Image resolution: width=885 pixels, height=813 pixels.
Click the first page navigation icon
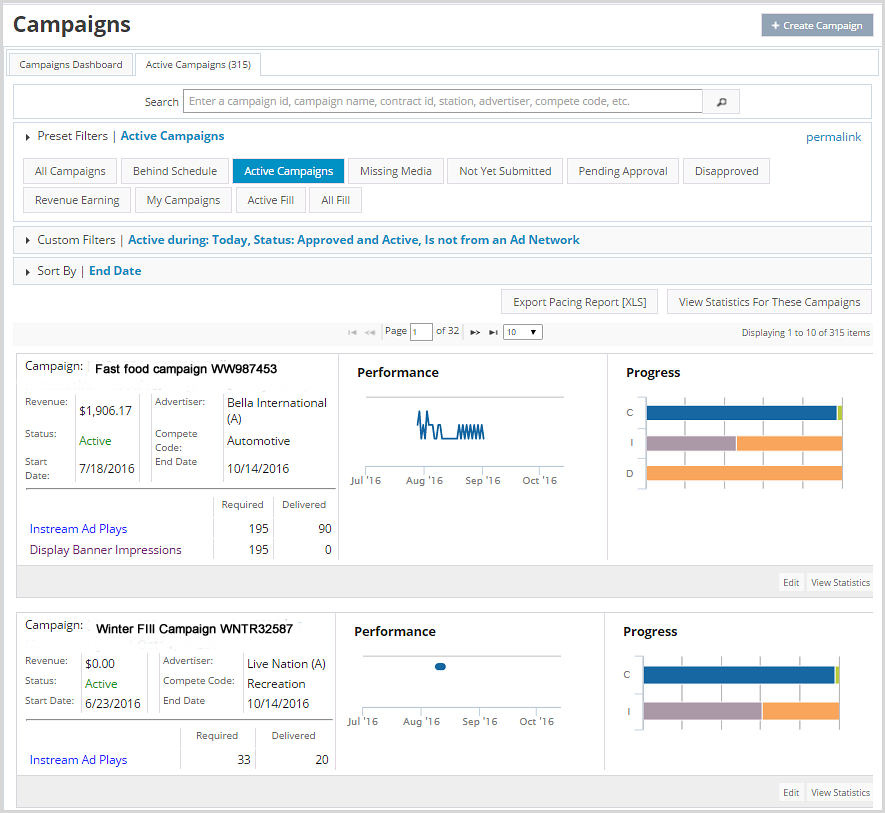tap(351, 332)
